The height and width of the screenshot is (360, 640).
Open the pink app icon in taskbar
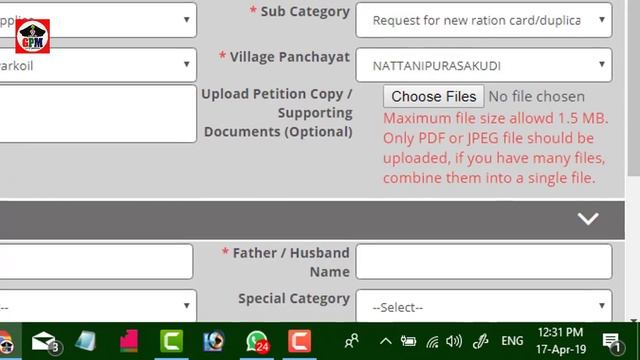(129, 341)
